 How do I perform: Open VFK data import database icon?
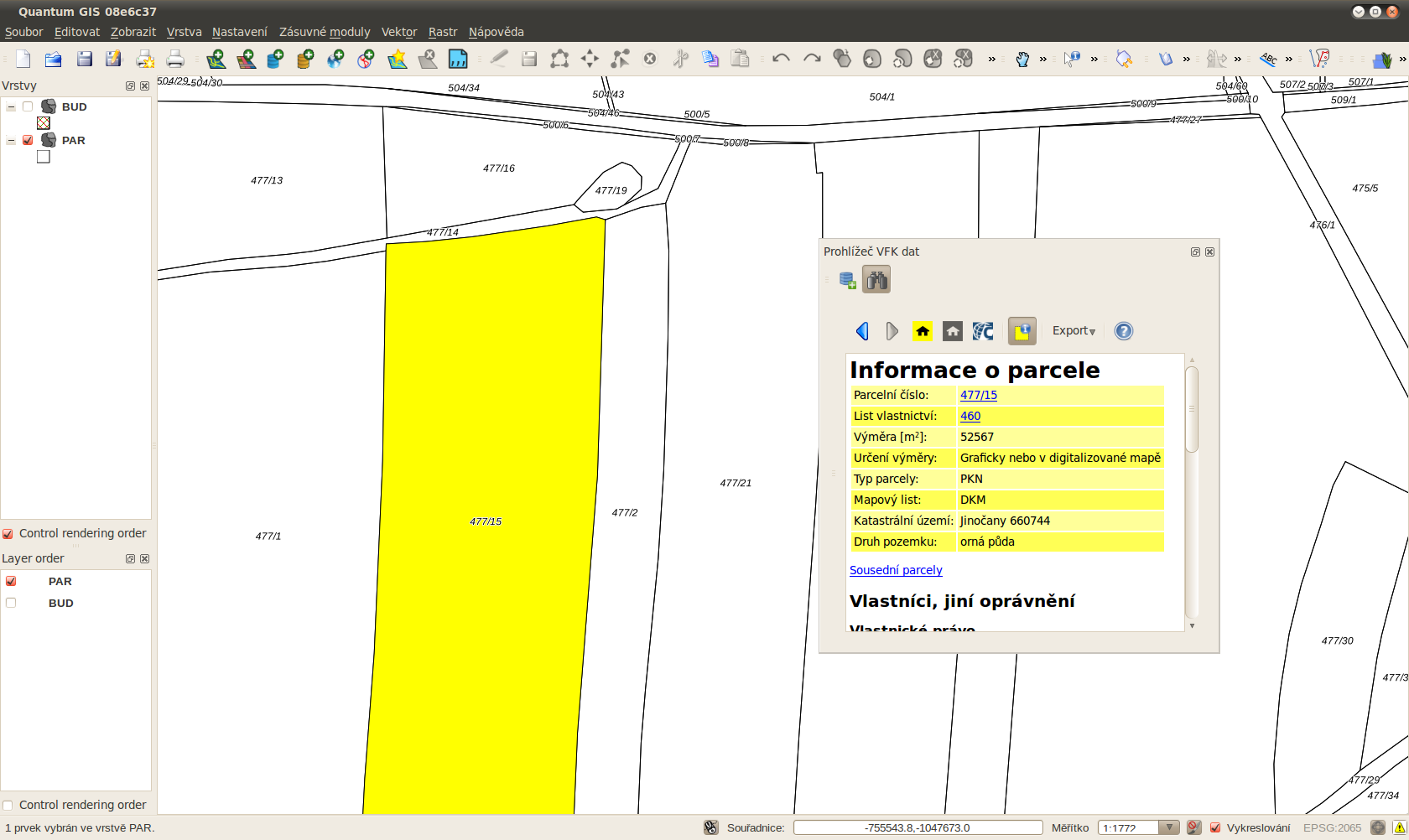click(848, 280)
